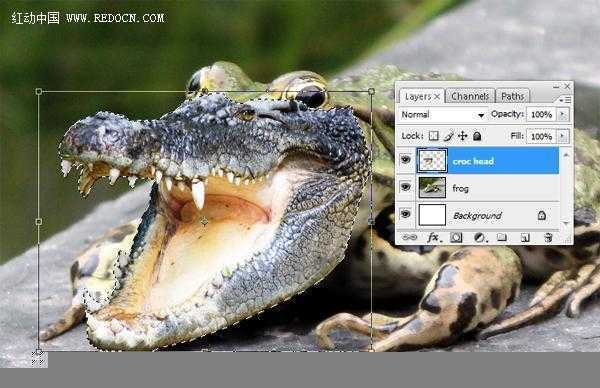Select the Background layer thumbnail
The image size is (600, 388).
pyautogui.click(x=432, y=215)
